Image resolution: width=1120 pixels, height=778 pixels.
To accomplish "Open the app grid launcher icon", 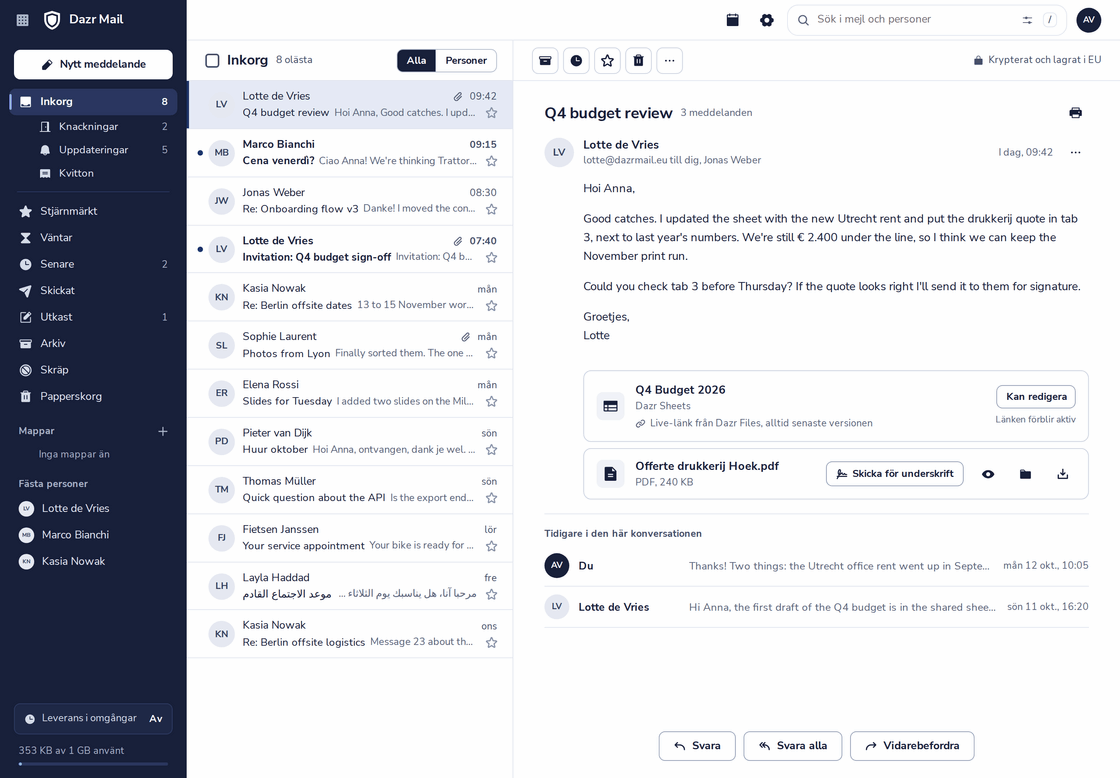I will (x=23, y=20).
